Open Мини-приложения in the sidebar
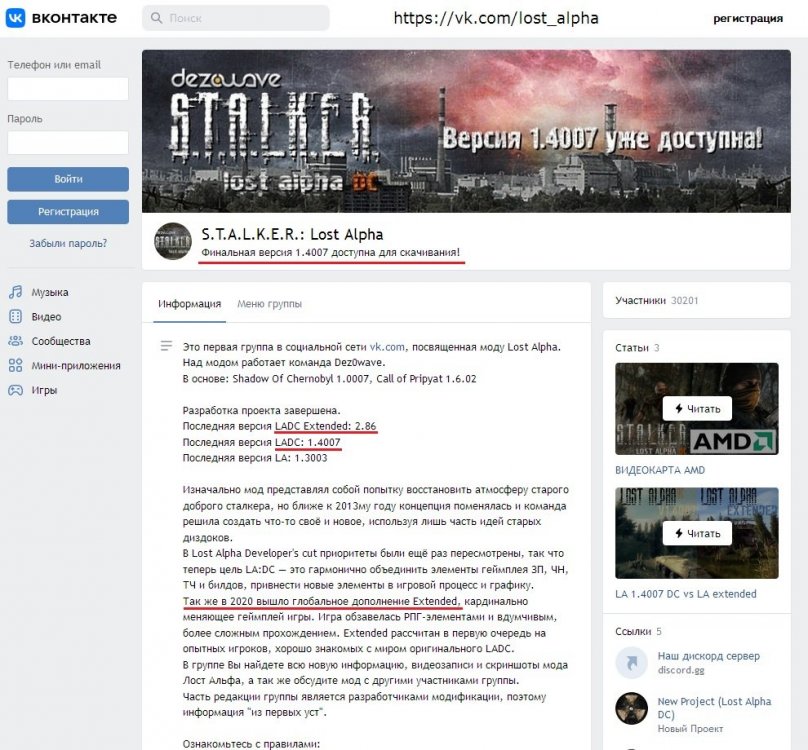Screen dimensions: 808x750 [76, 365]
